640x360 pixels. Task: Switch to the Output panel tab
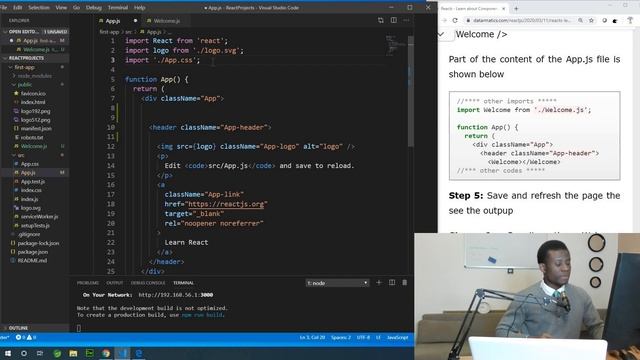(115, 283)
